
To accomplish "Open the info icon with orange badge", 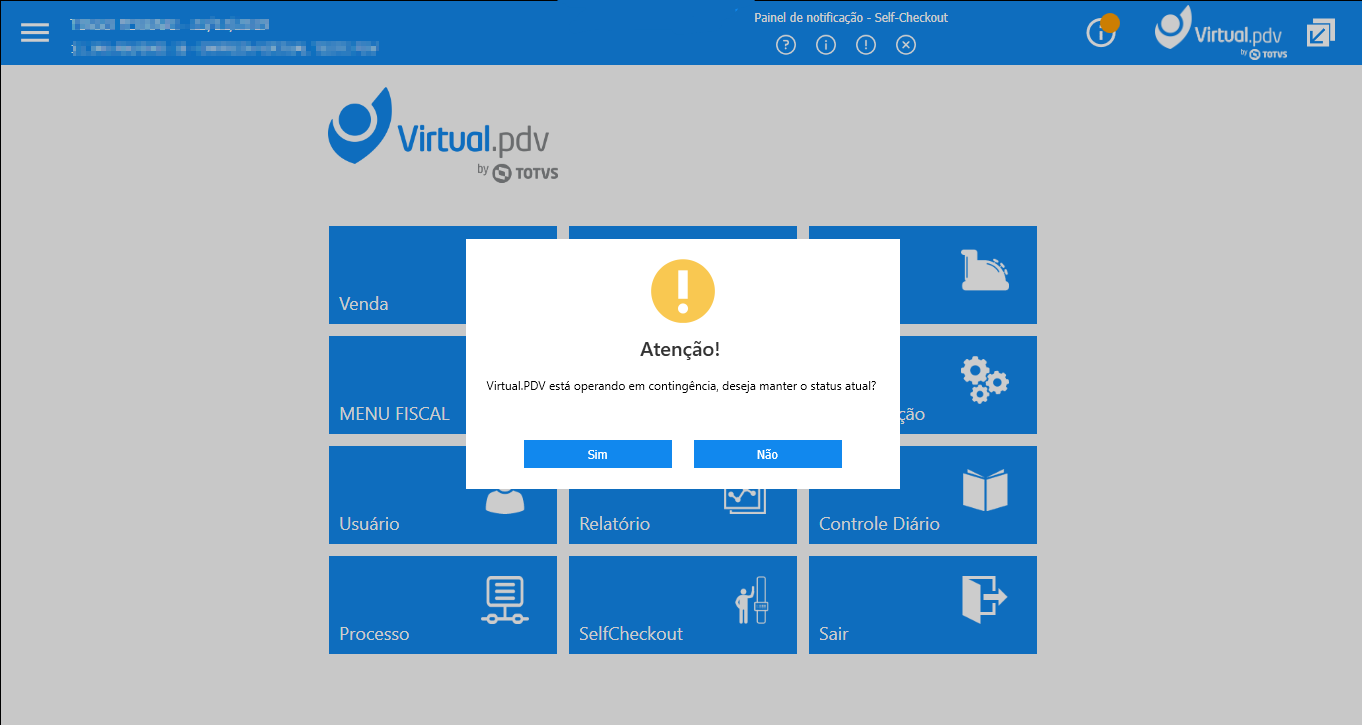I will (1102, 31).
